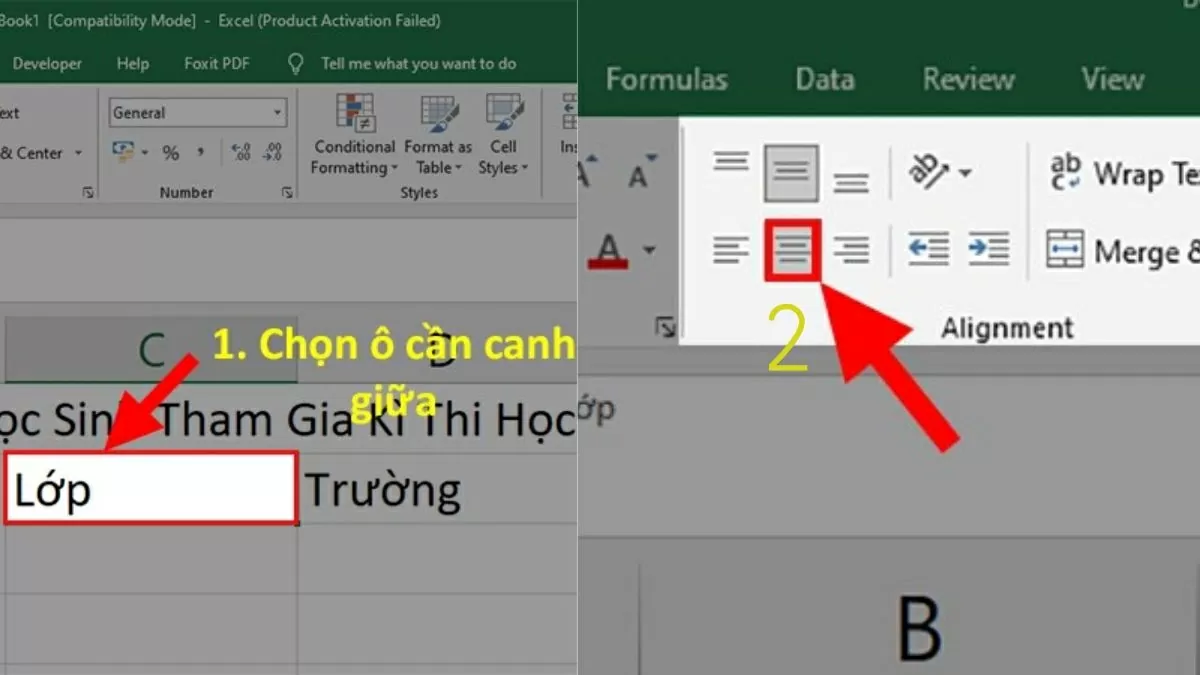Toggle Middle Align vertical alignment
The width and height of the screenshot is (1200, 675).
tap(792, 170)
